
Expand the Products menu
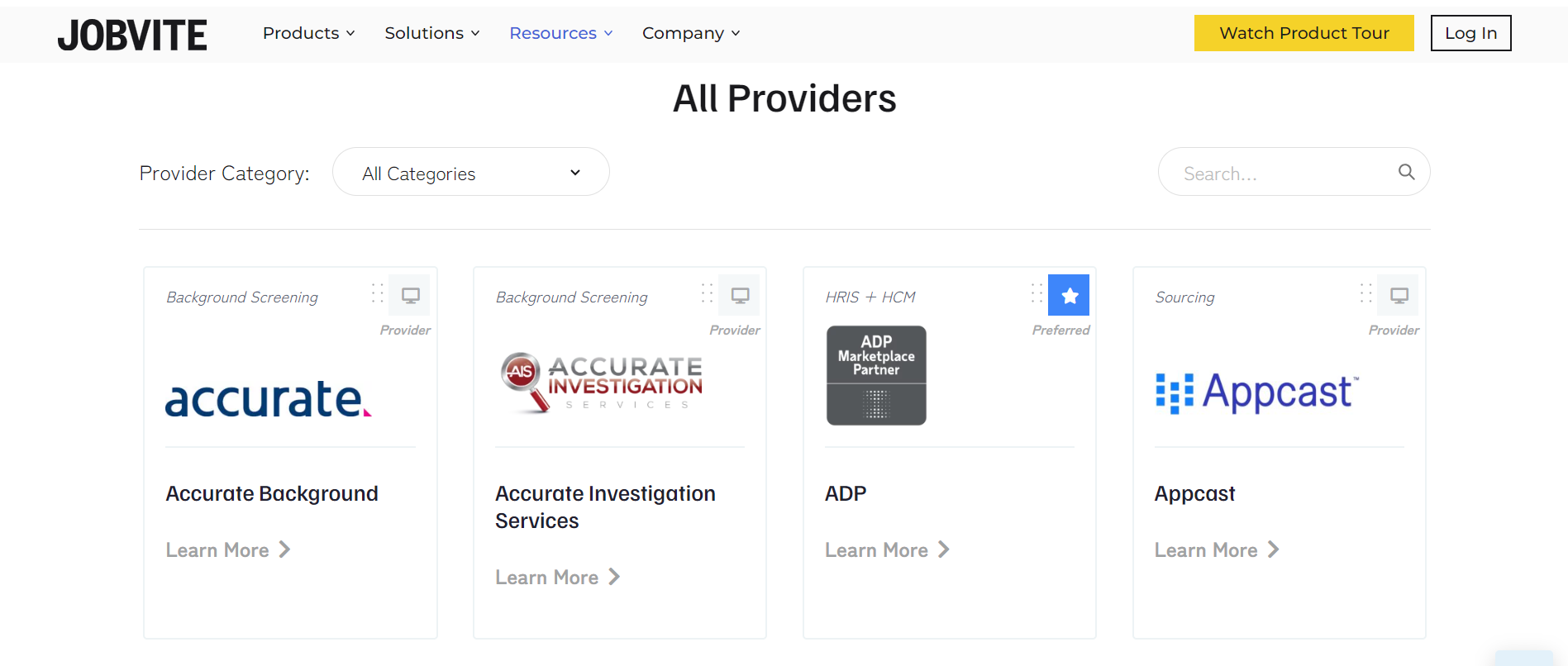tap(308, 33)
